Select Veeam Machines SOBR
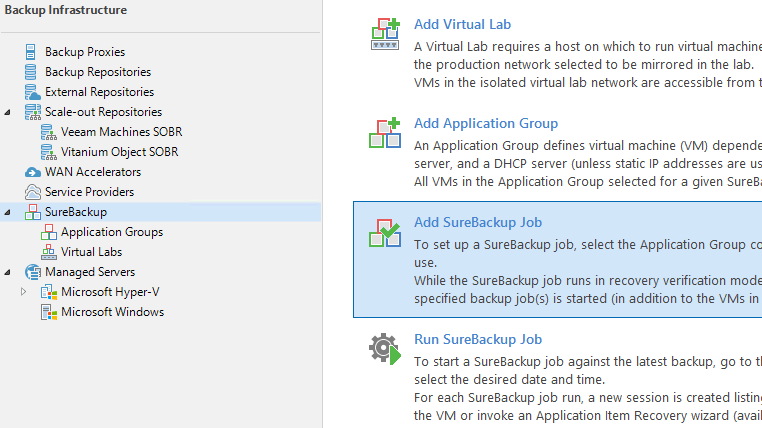The image size is (762, 428). (x=121, y=132)
